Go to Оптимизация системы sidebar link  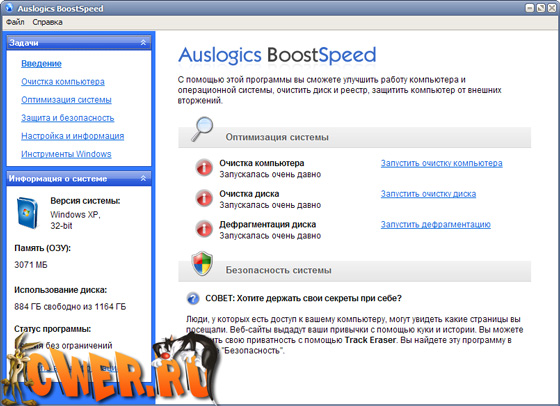coord(66,100)
